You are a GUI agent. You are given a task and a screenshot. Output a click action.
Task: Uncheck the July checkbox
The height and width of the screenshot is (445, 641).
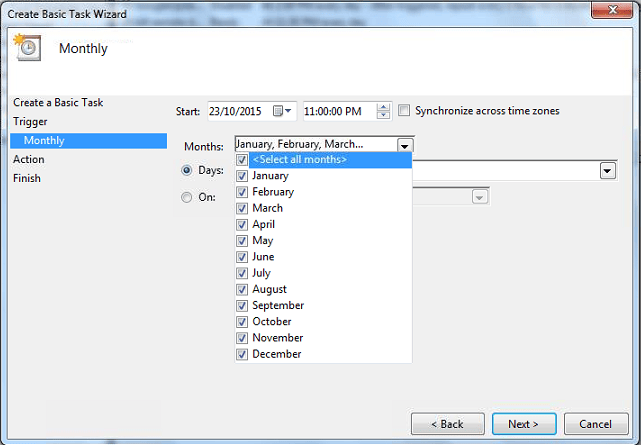[x=242, y=273]
